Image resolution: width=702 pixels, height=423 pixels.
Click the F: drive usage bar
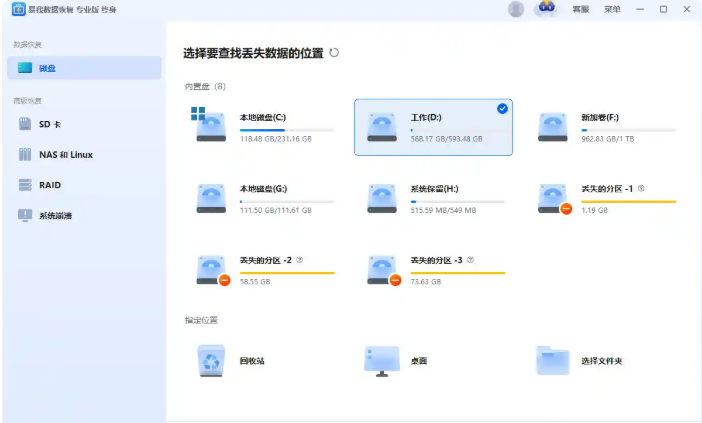click(x=629, y=130)
